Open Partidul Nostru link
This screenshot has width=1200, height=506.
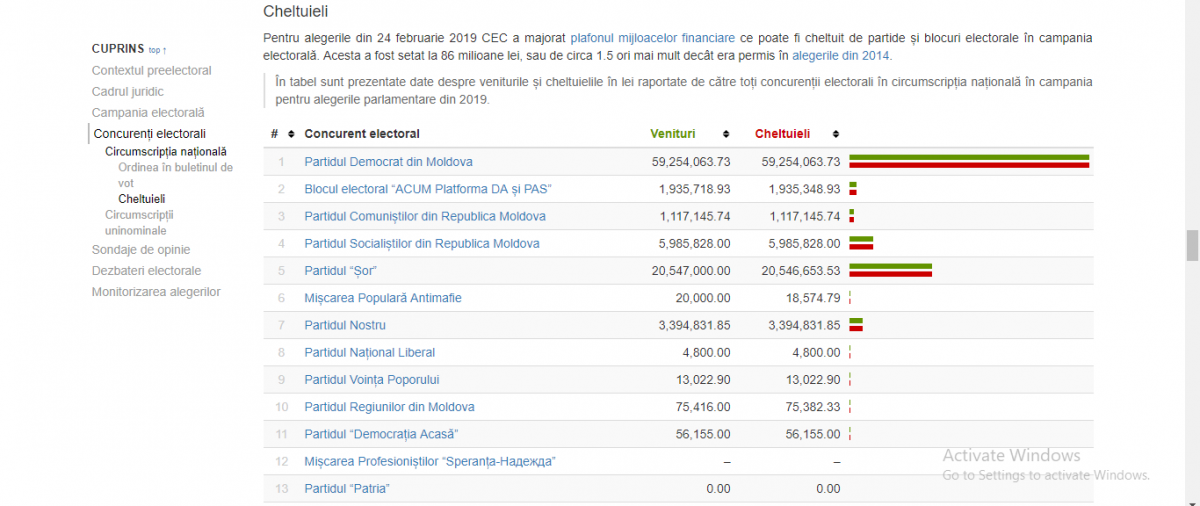(x=345, y=325)
